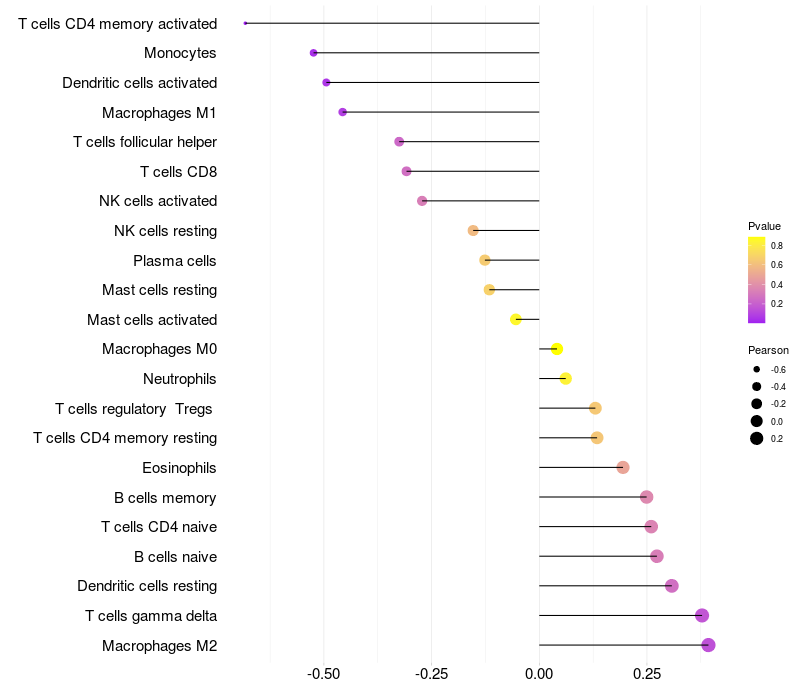Click the T cells CD4 memory activated label
Screen dimensions: 800x700
tap(117, 24)
